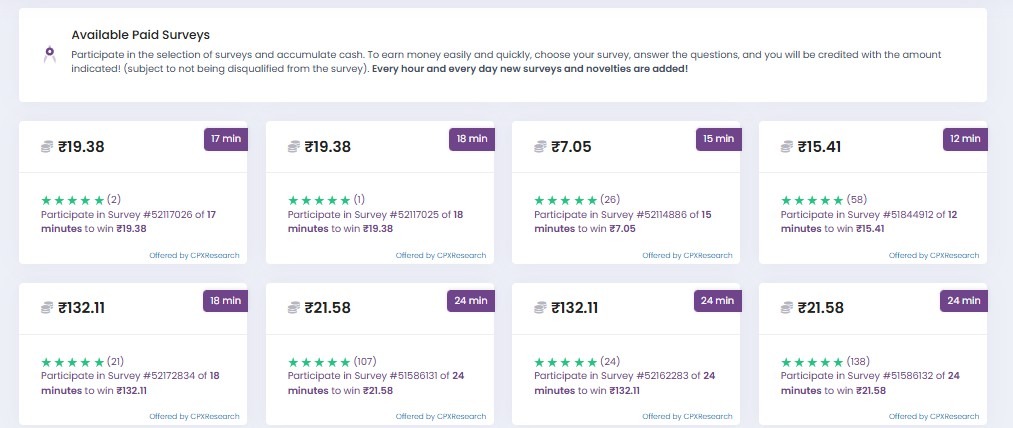Select the 15 min duration badge

pos(718,139)
